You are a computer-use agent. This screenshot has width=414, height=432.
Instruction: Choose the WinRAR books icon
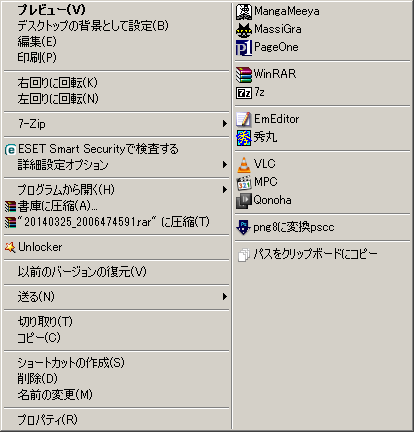(x=244, y=75)
